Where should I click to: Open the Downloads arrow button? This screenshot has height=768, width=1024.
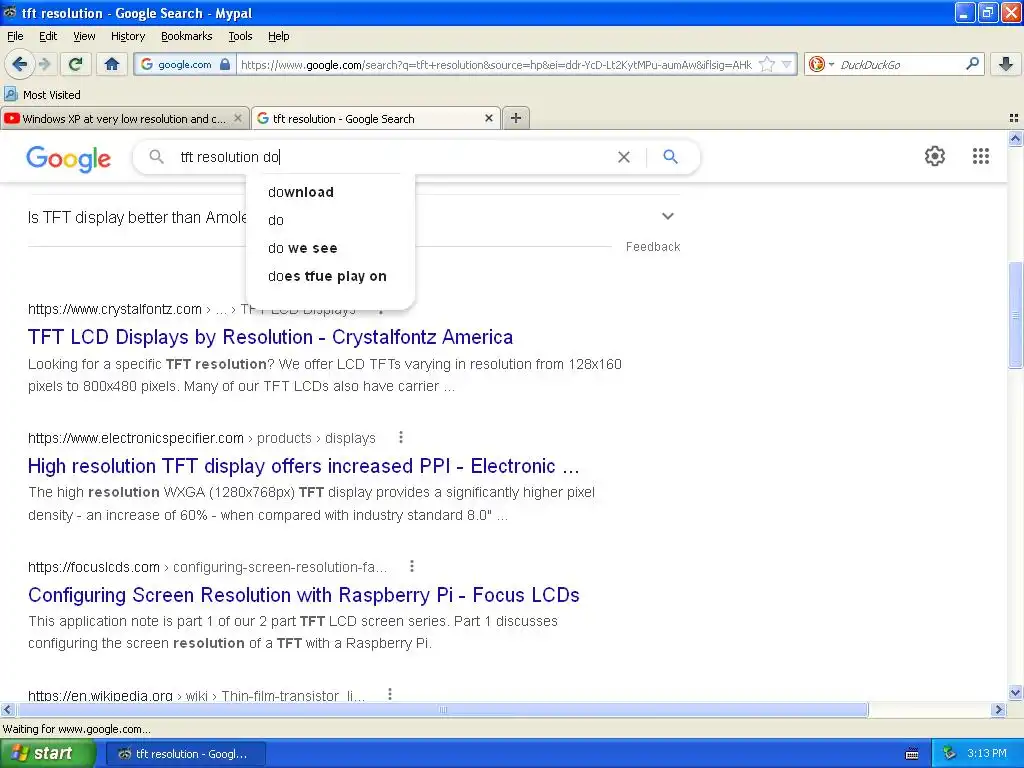(1006, 64)
